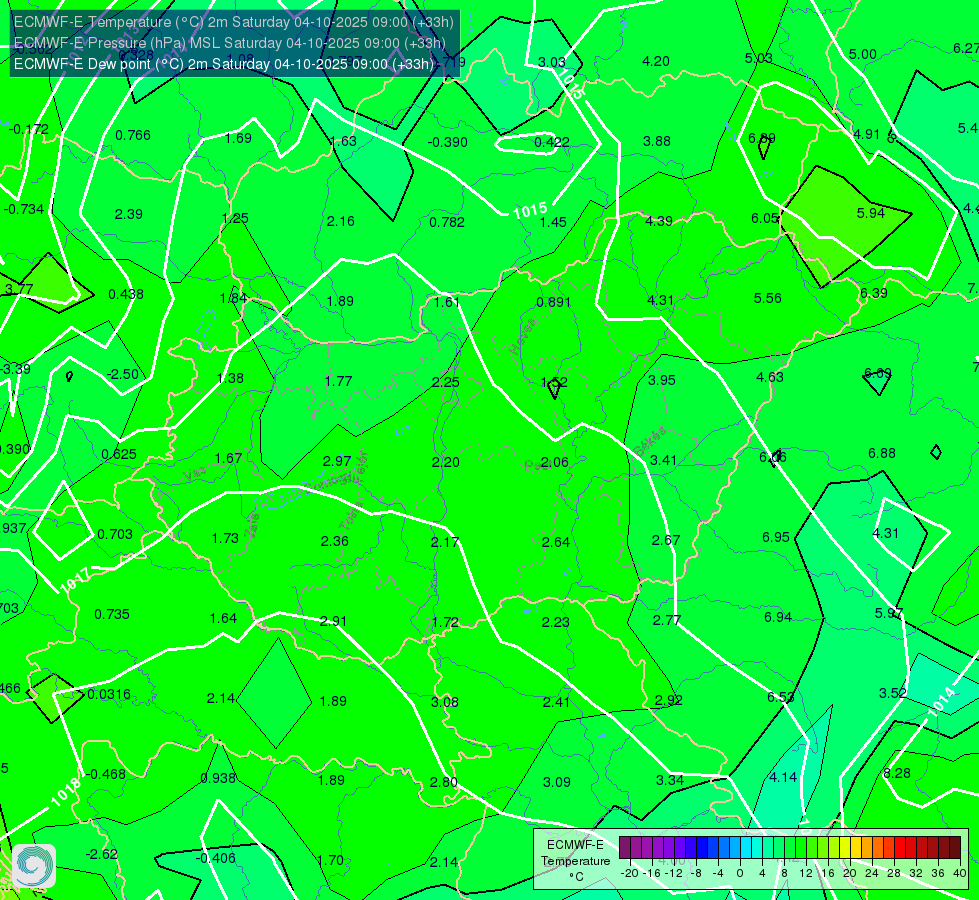Click the 1018 isobar label

(x=66, y=792)
